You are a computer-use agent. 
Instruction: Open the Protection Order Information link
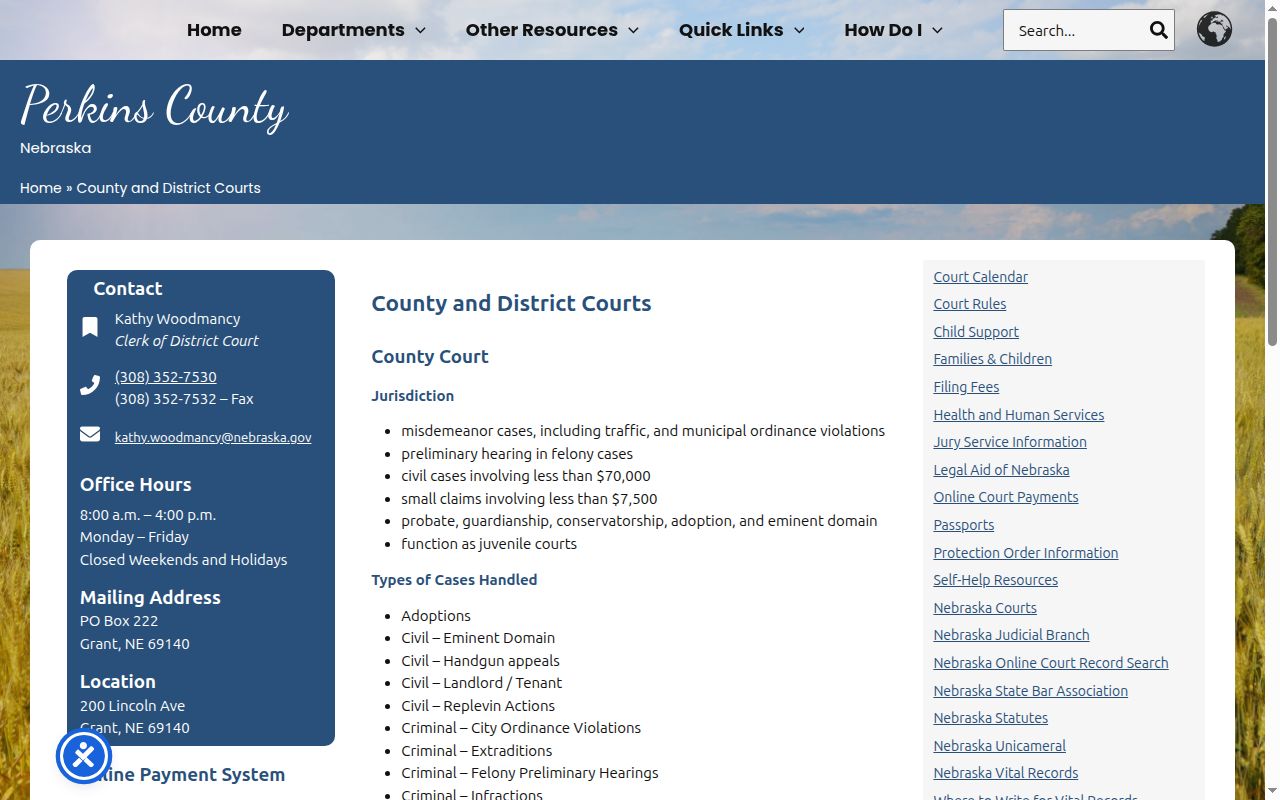(x=1026, y=553)
